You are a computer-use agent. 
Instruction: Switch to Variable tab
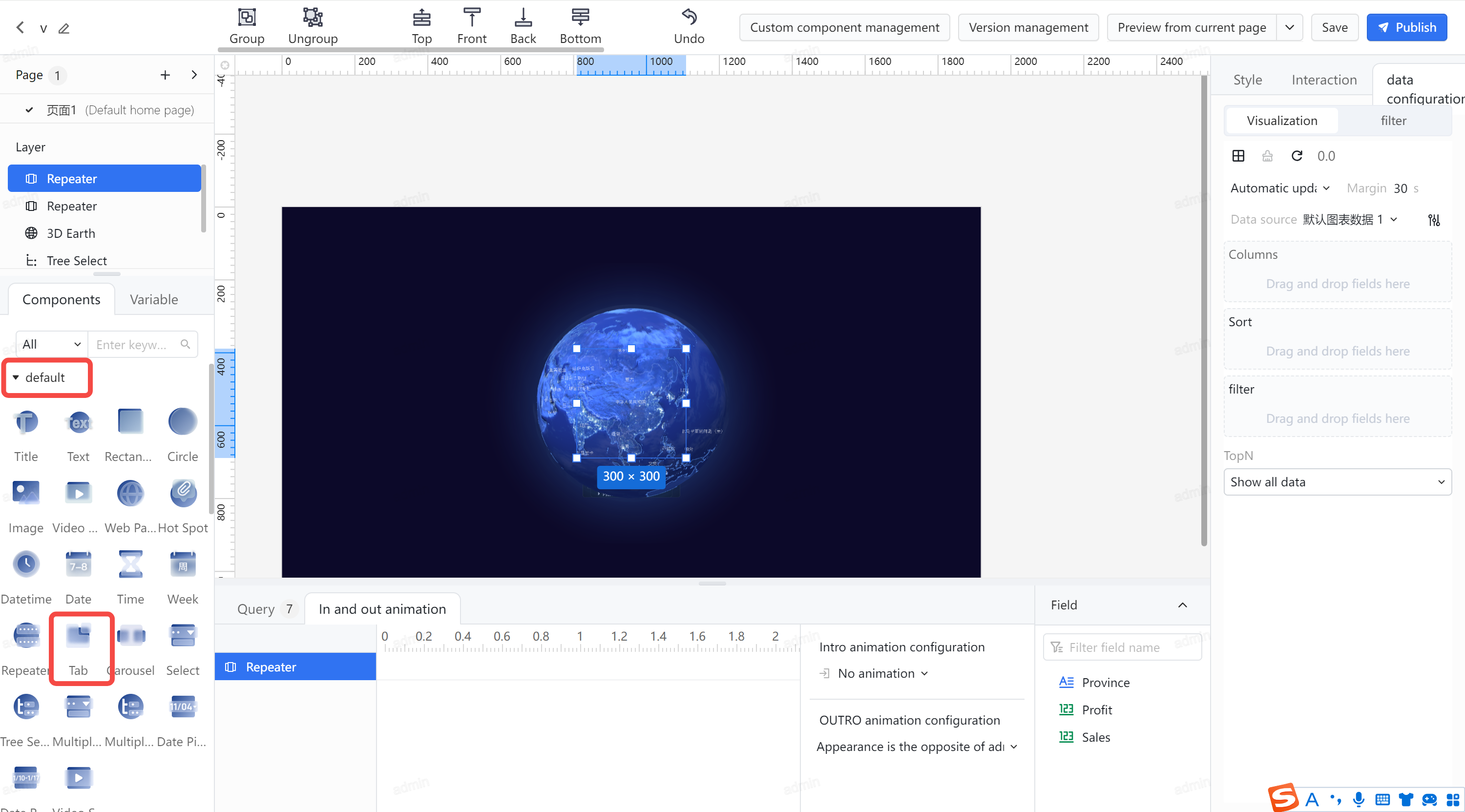click(x=154, y=300)
